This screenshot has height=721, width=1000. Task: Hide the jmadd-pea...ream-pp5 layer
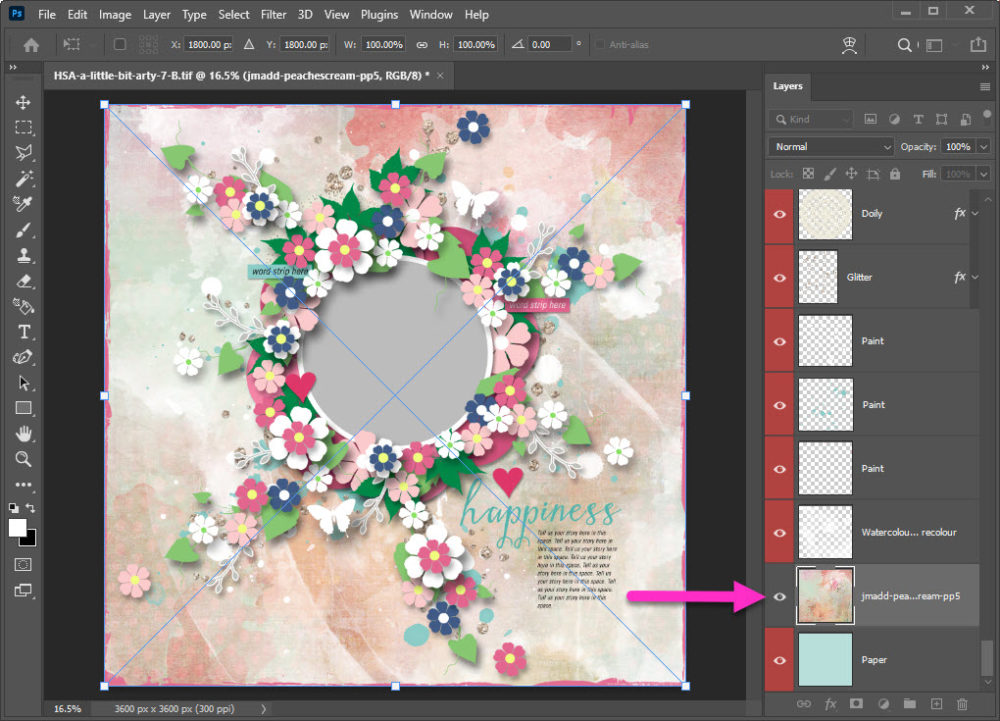tap(779, 597)
